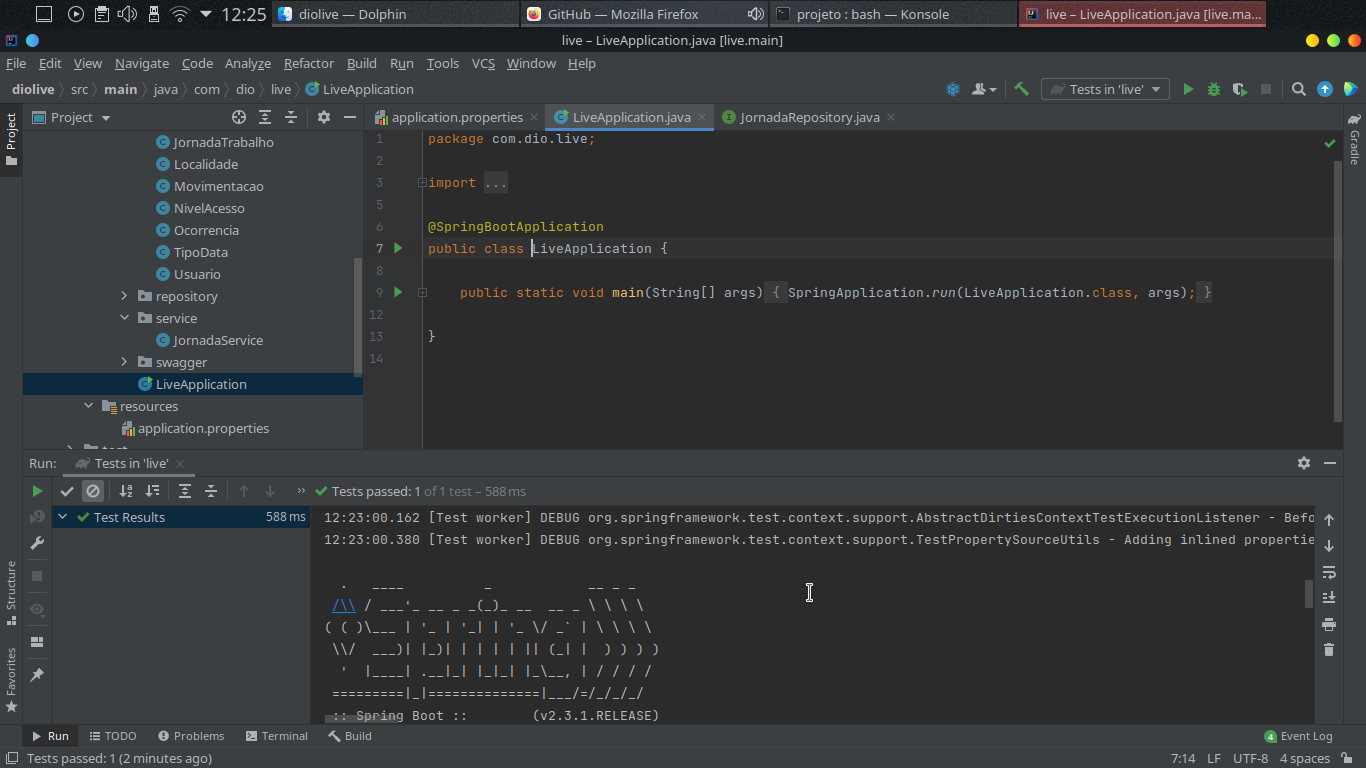Open Search Everywhere magnifier icon
Viewport: 1366px width, 768px height.
point(1298,89)
